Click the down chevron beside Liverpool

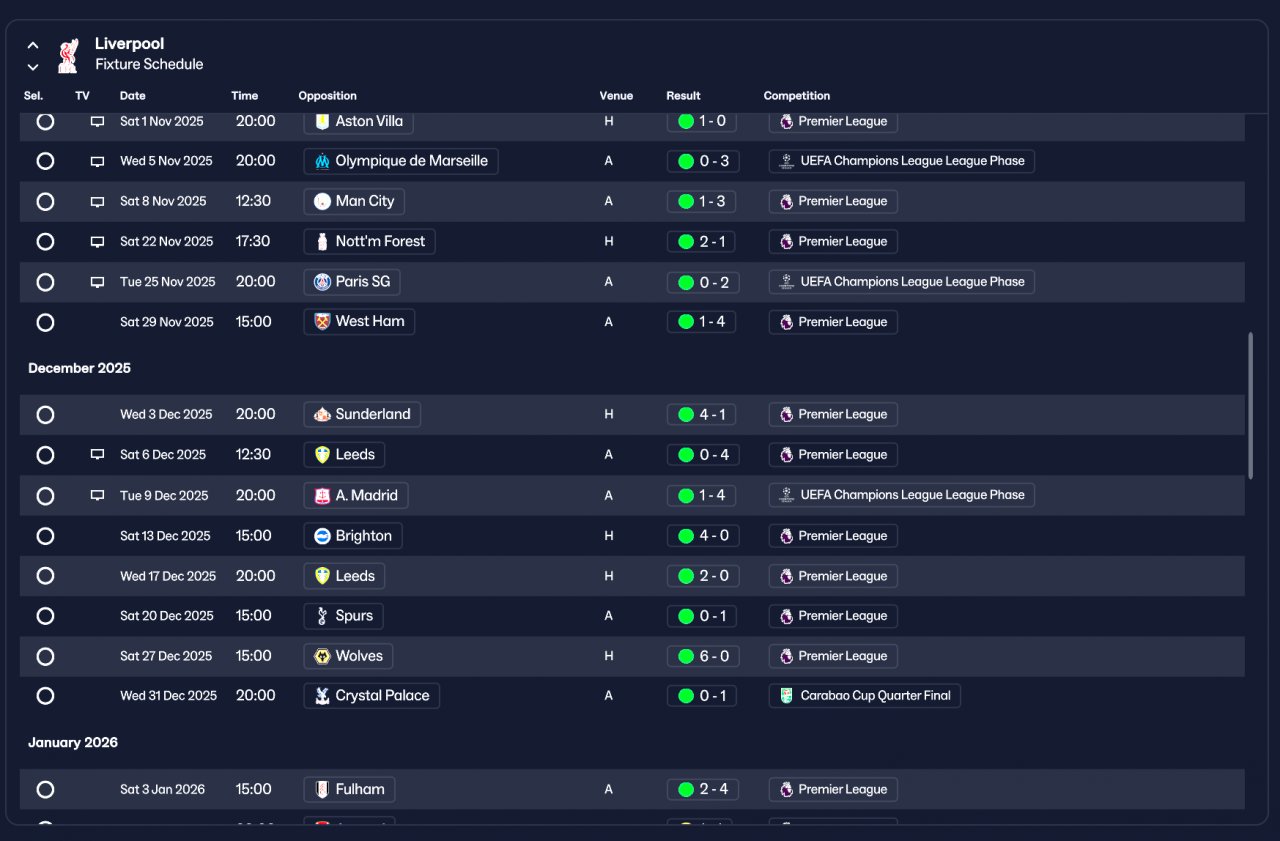click(33, 67)
